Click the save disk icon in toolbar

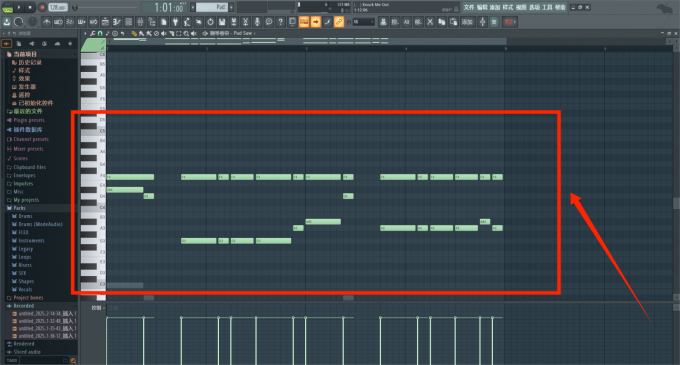[222, 22]
